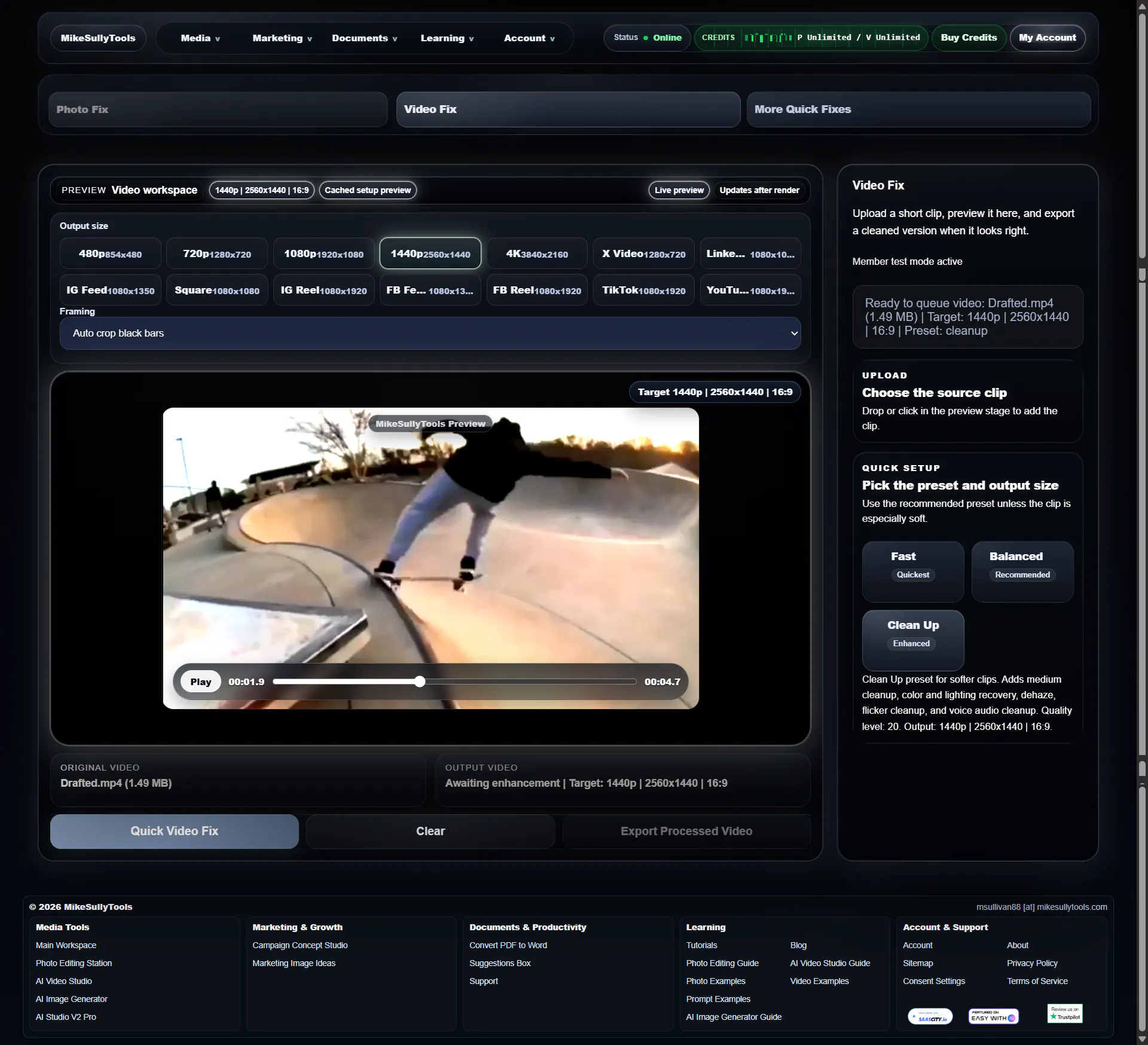The height and width of the screenshot is (1045, 1148).
Task: Click the MikeSullyTools logo button
Action: (x=98, y=38)
